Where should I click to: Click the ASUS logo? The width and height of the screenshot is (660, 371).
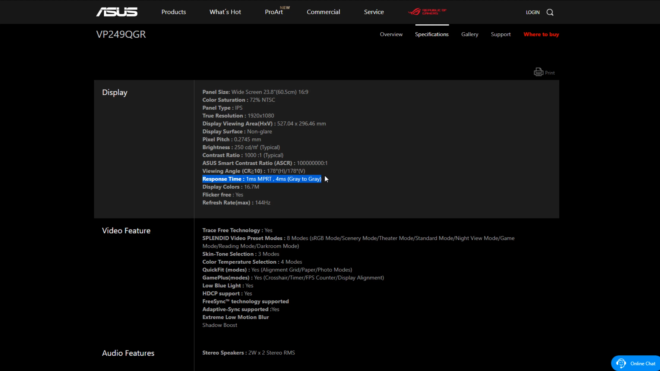point(117,12)
